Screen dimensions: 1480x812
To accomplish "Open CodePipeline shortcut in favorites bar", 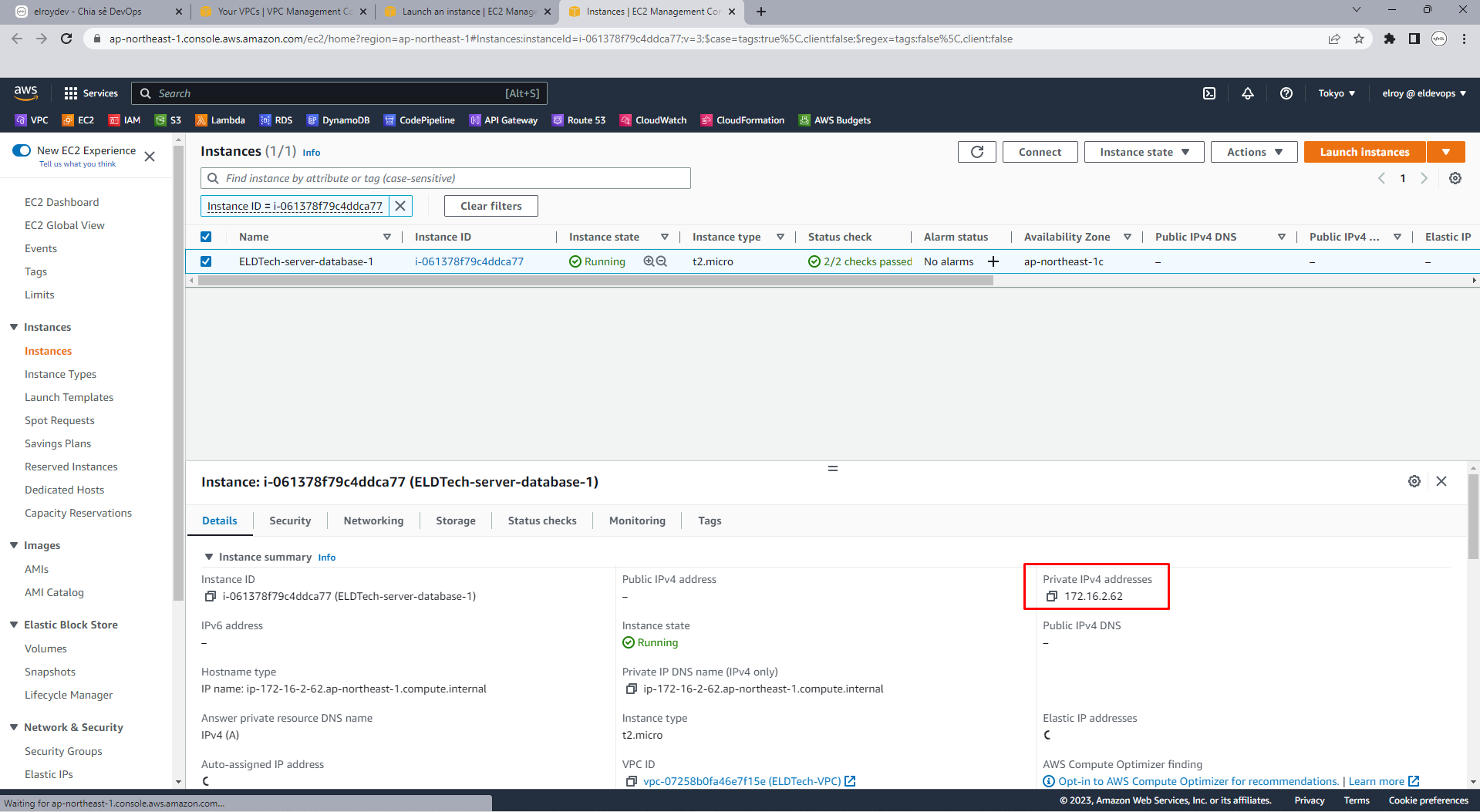I will coord(420,120).
